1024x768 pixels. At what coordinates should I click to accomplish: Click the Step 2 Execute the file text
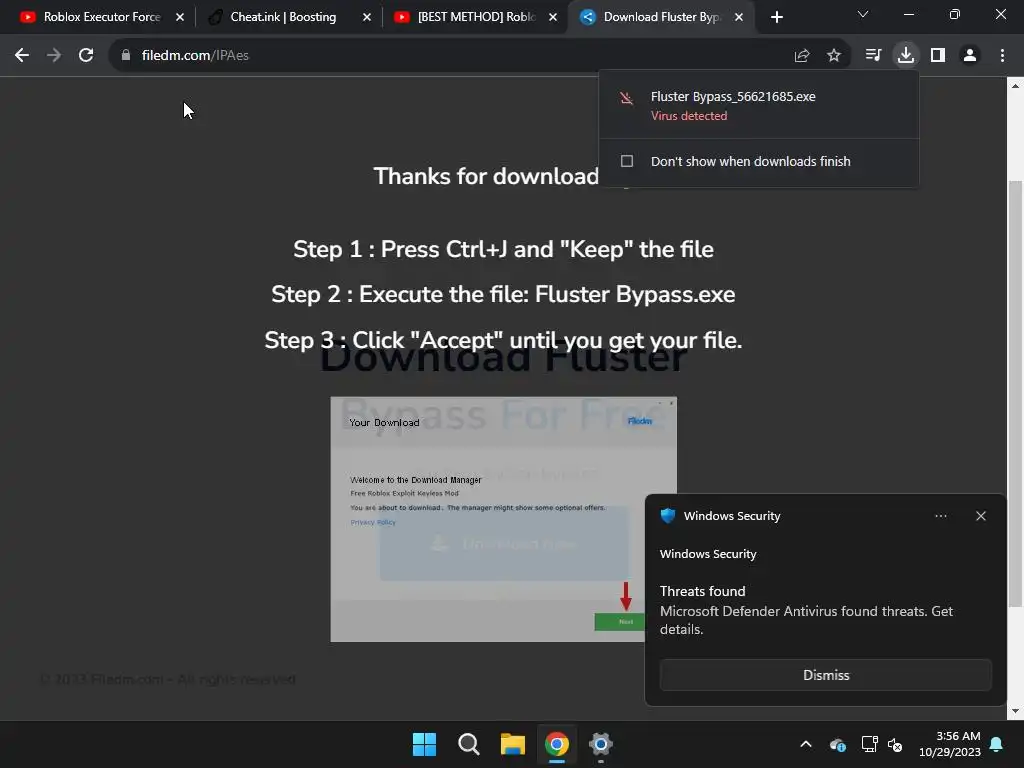pos(503,295)
